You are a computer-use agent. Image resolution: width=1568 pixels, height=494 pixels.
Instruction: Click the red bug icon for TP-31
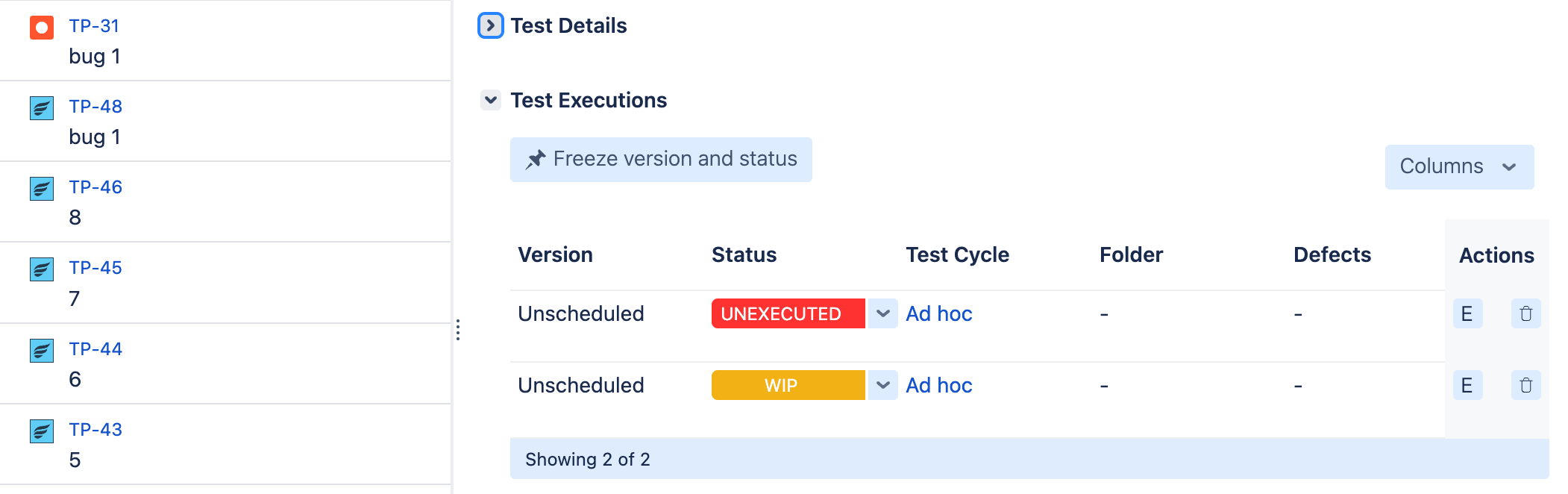coord(42,28)
